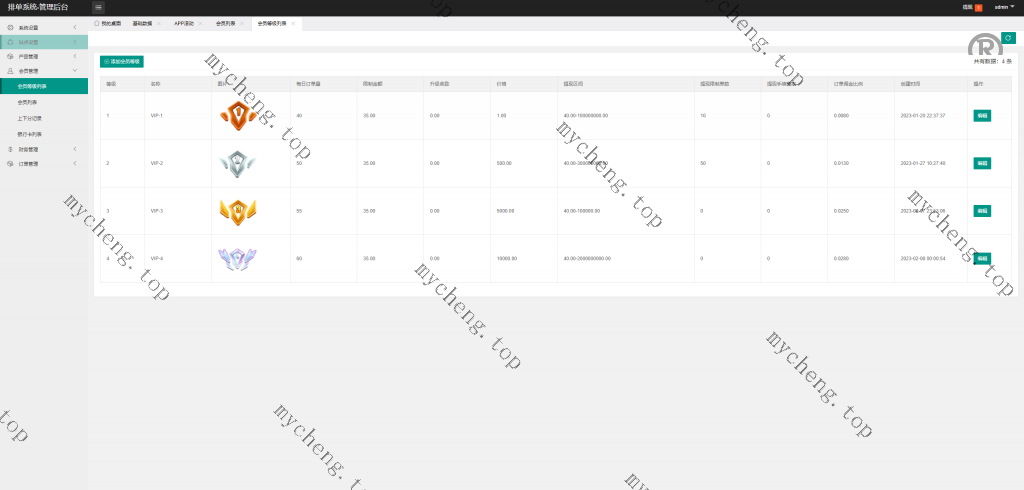Switch to the 我的桌面 tab
1024x490 pixels.
108,22
